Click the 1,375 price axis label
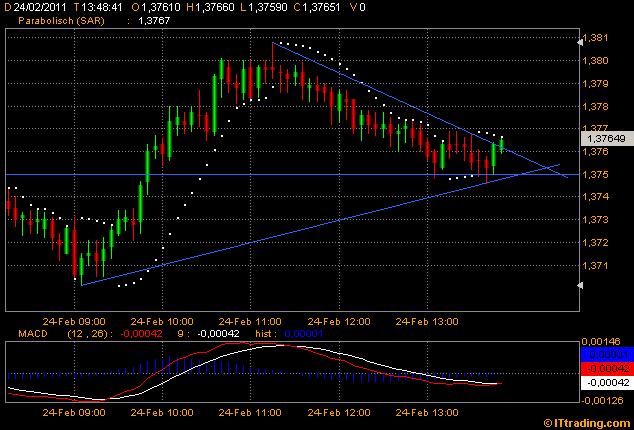Image resolution: width=634 pixels, height=430 pixels. (596, 175)
